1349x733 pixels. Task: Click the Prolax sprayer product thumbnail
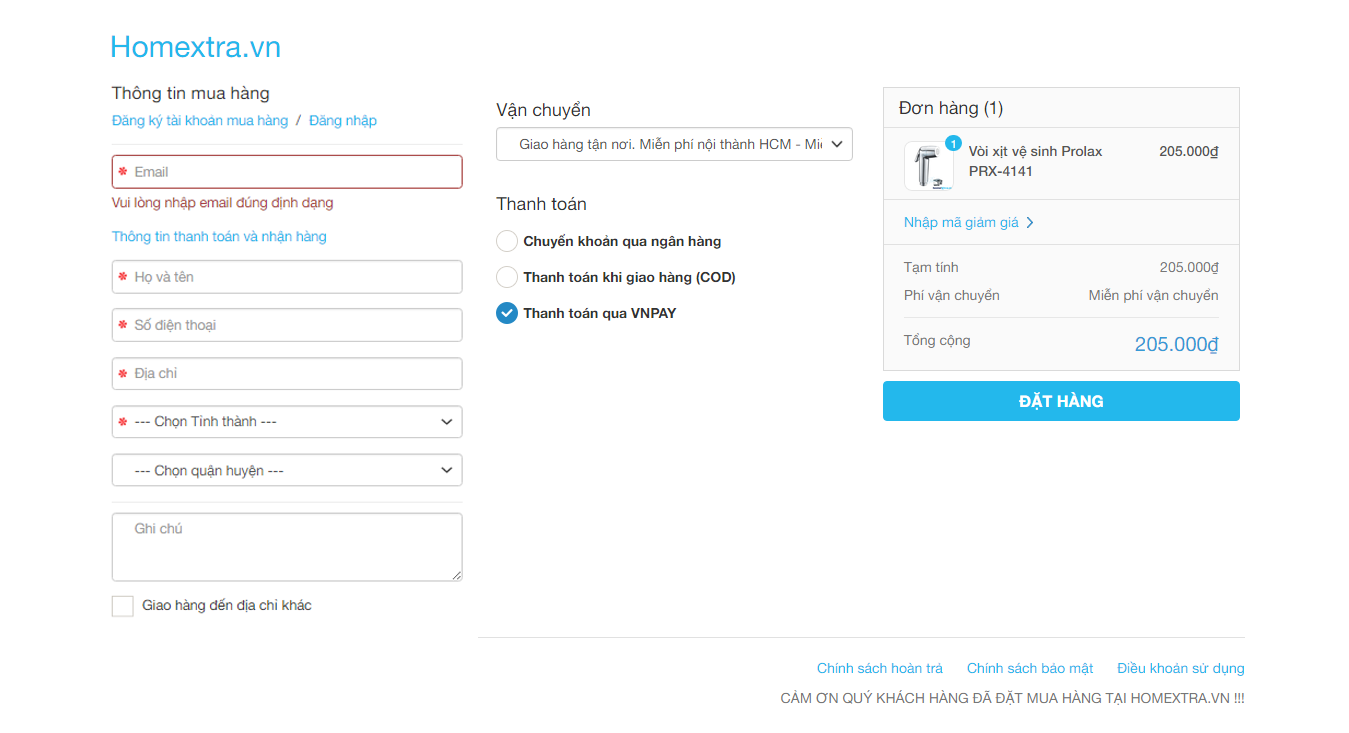[928, 167]
